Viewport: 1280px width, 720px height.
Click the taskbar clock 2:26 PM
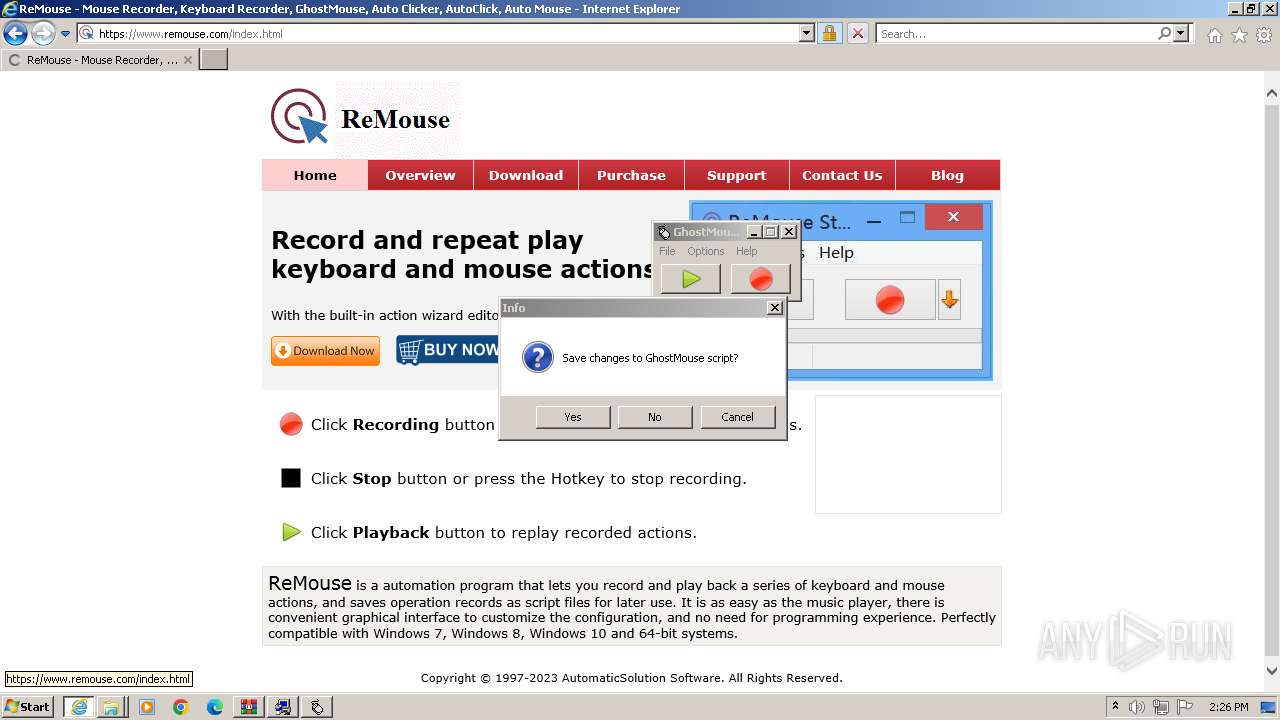1229,707
